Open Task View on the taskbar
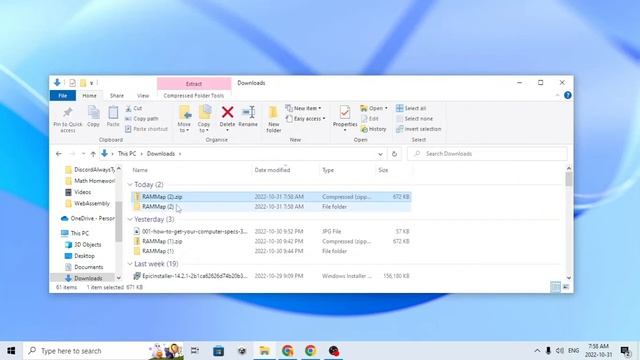Image resolution: width=640 pixels, height=360 pixels. (x=195, y=351)
